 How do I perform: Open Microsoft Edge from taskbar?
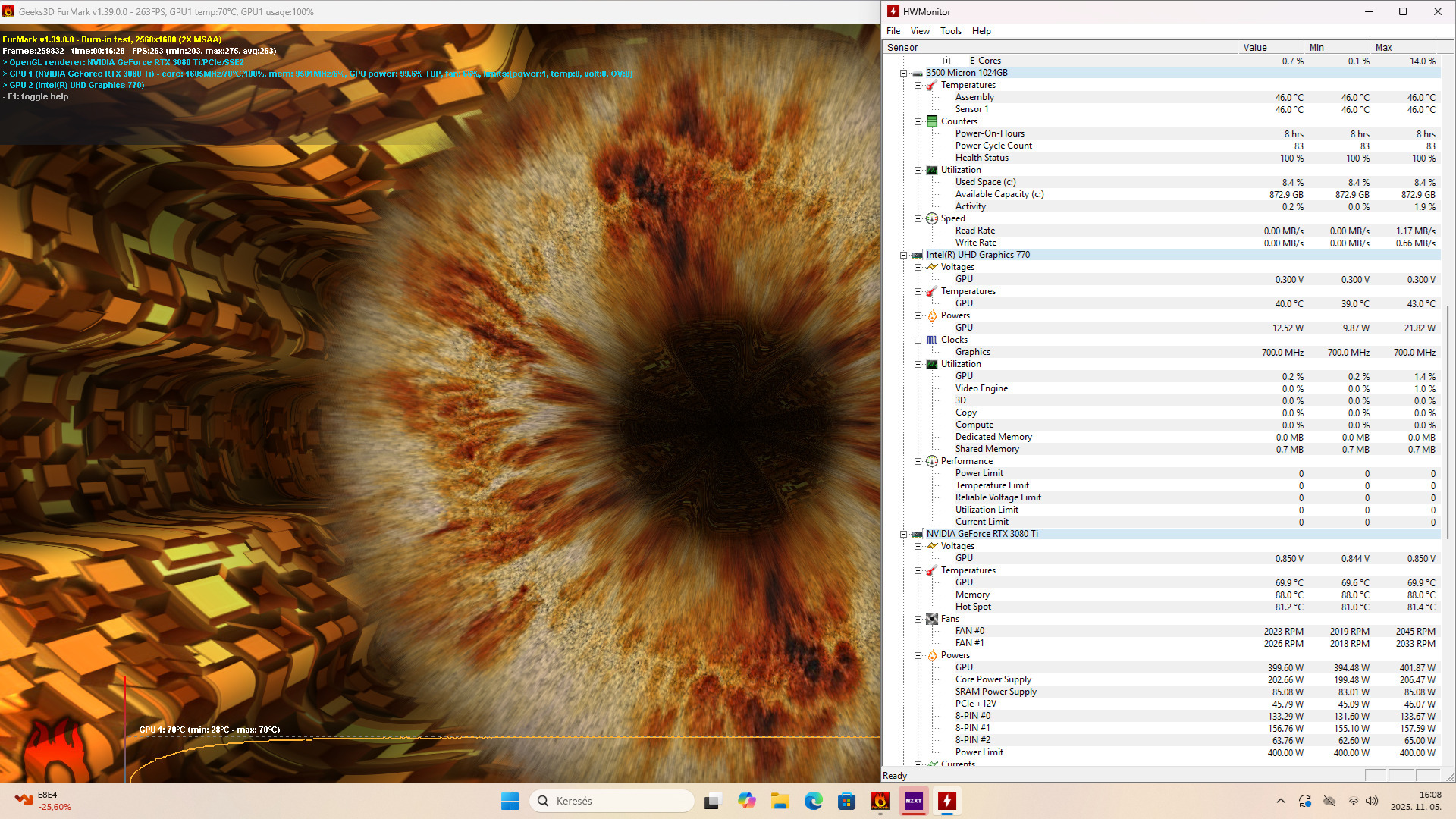coord(814,801)
